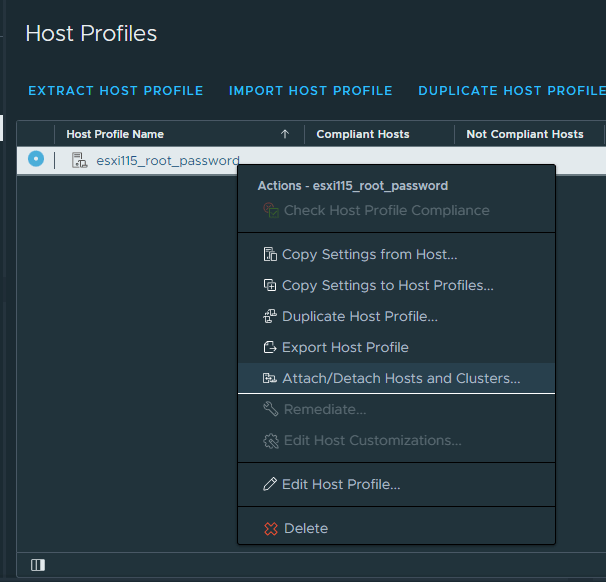The width and height of the screenshot is (606, 582).
Task: Click the Compliant Hosts column header
Action: pyautogui.click(x=363, y=134)
